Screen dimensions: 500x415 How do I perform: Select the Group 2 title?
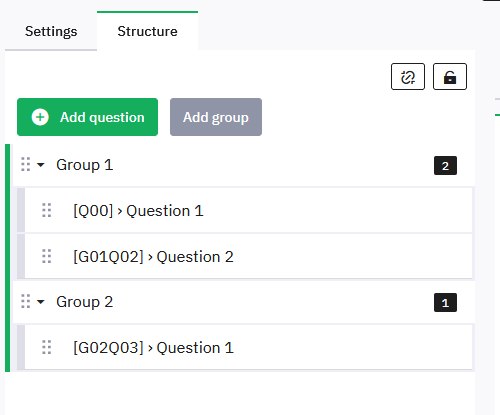coord(85,302)
